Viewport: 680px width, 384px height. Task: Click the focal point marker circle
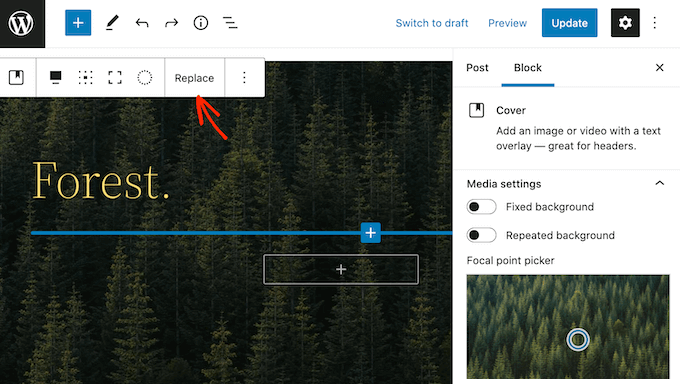(x=578, y=339)
